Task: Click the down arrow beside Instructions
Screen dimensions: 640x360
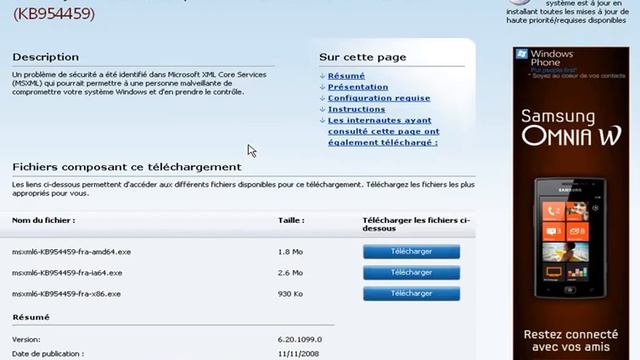Action: pyautogui.click(x=322, y=109)
